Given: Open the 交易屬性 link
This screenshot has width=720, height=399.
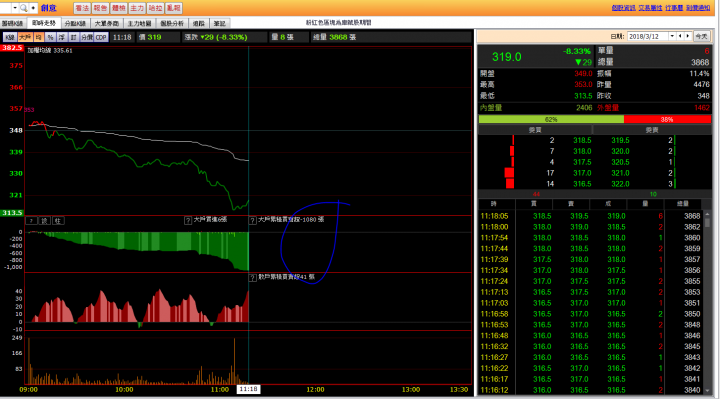Looking at the screenshot, I should click(650, 8).
